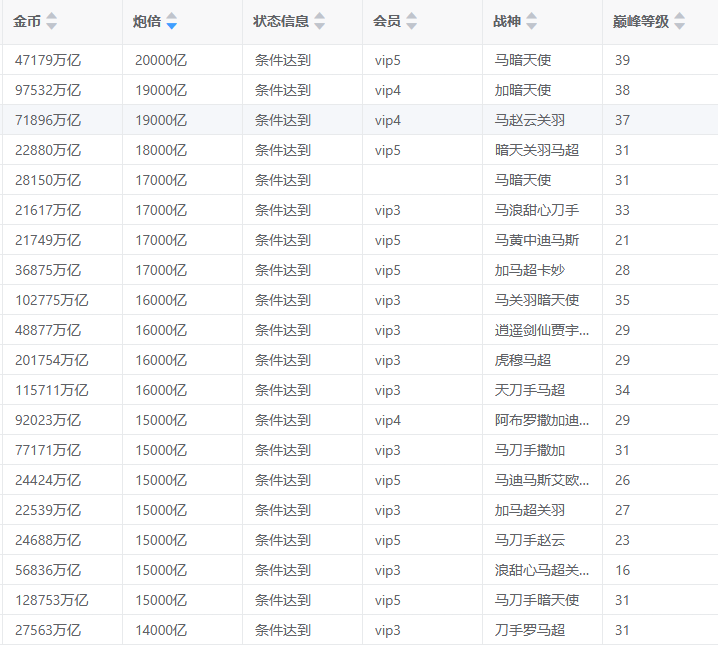The image size is (718, 648).
Task: Click the 刀手罗马超 cell in the last row
Action: (x=530, y=630)
